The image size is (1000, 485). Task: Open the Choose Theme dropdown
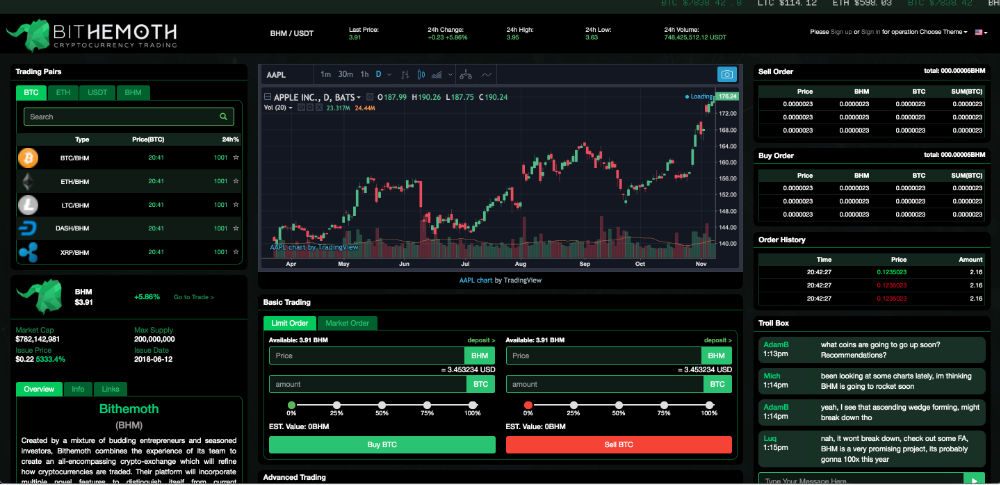click(x=943, y=32)
